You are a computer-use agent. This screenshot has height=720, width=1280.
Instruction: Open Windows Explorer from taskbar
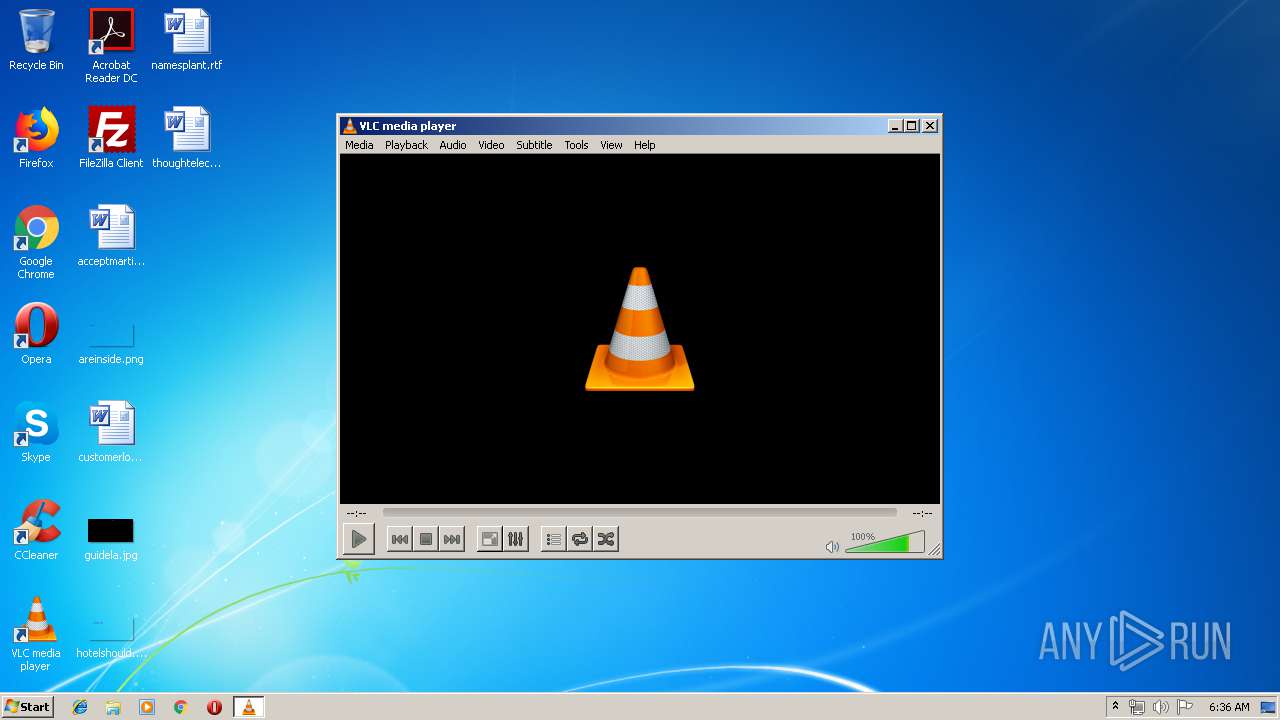113,707
